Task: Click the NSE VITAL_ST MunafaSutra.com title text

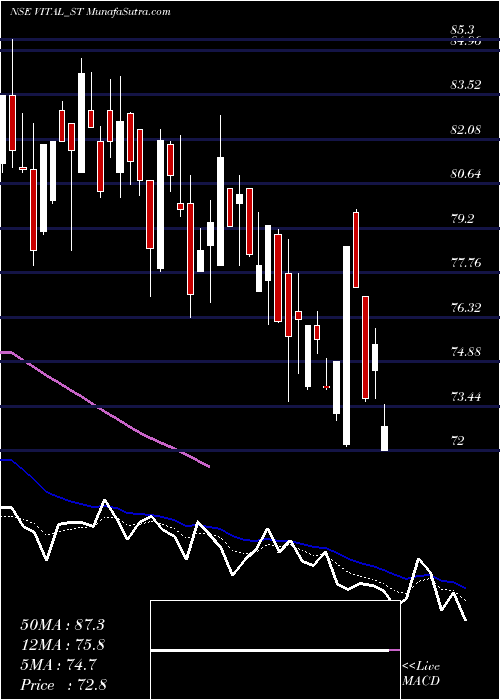Action: [x=90, y=12]
